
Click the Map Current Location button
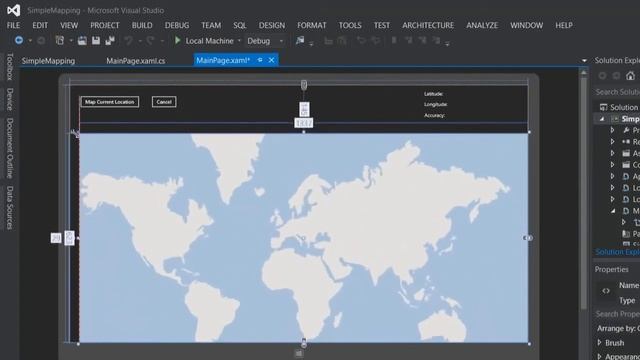point(110,102)
